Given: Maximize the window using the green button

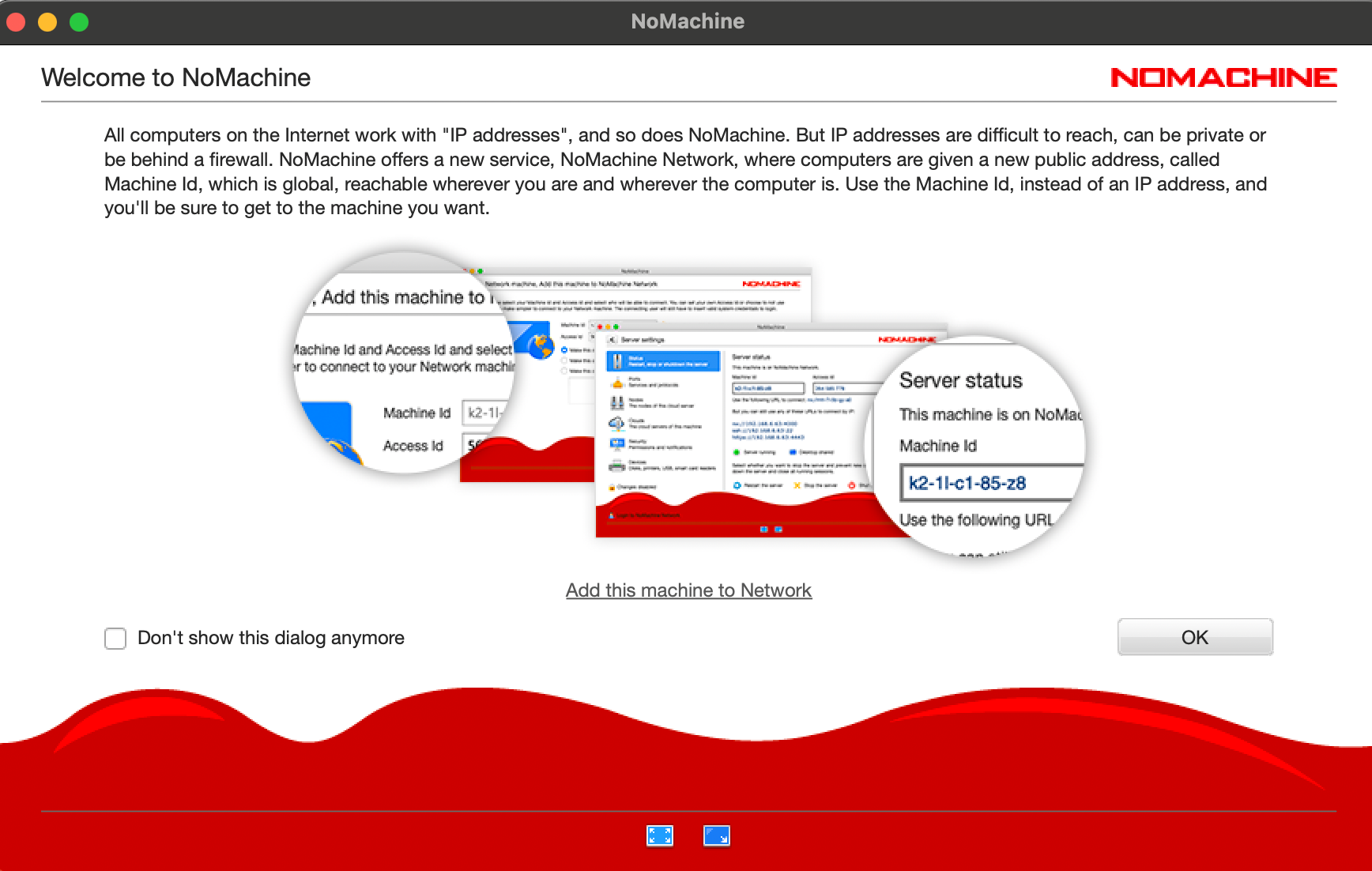Looking at the screenshot, I should click(79, 22).
